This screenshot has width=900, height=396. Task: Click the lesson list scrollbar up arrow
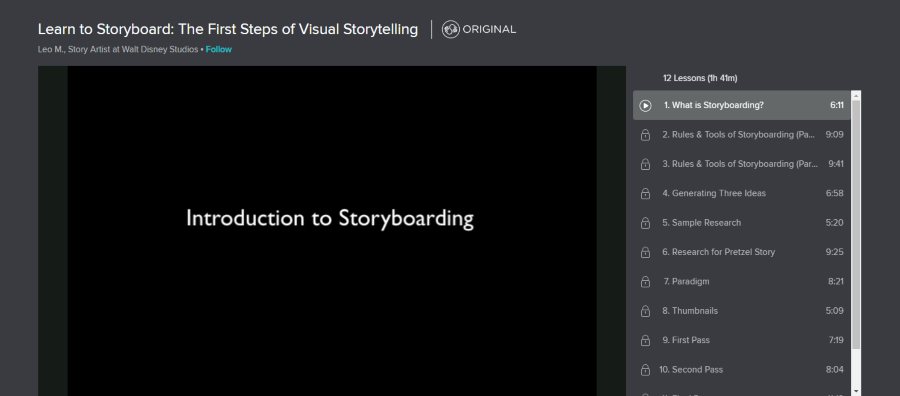pos(856,95)
